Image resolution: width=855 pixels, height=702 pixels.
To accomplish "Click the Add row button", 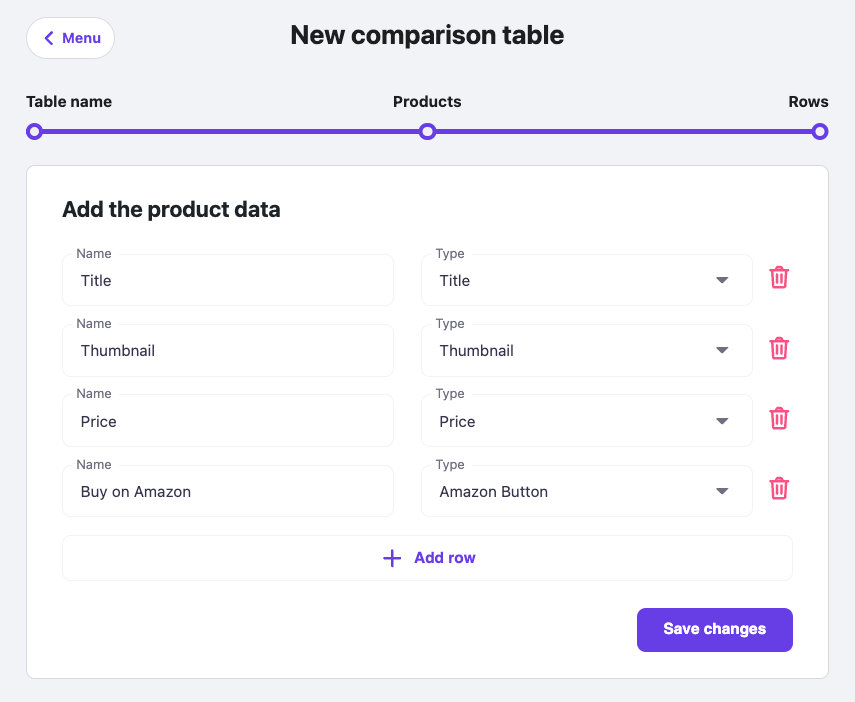I will coord(427,557).
